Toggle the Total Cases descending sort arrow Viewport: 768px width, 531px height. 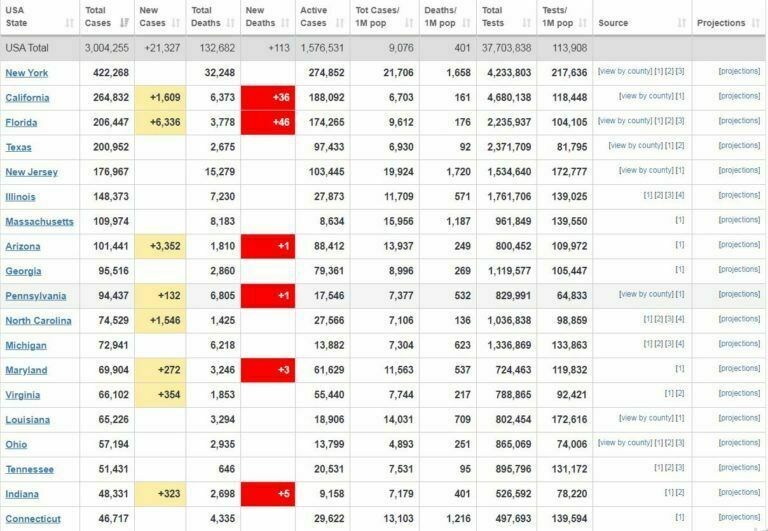tap(124, 23)
